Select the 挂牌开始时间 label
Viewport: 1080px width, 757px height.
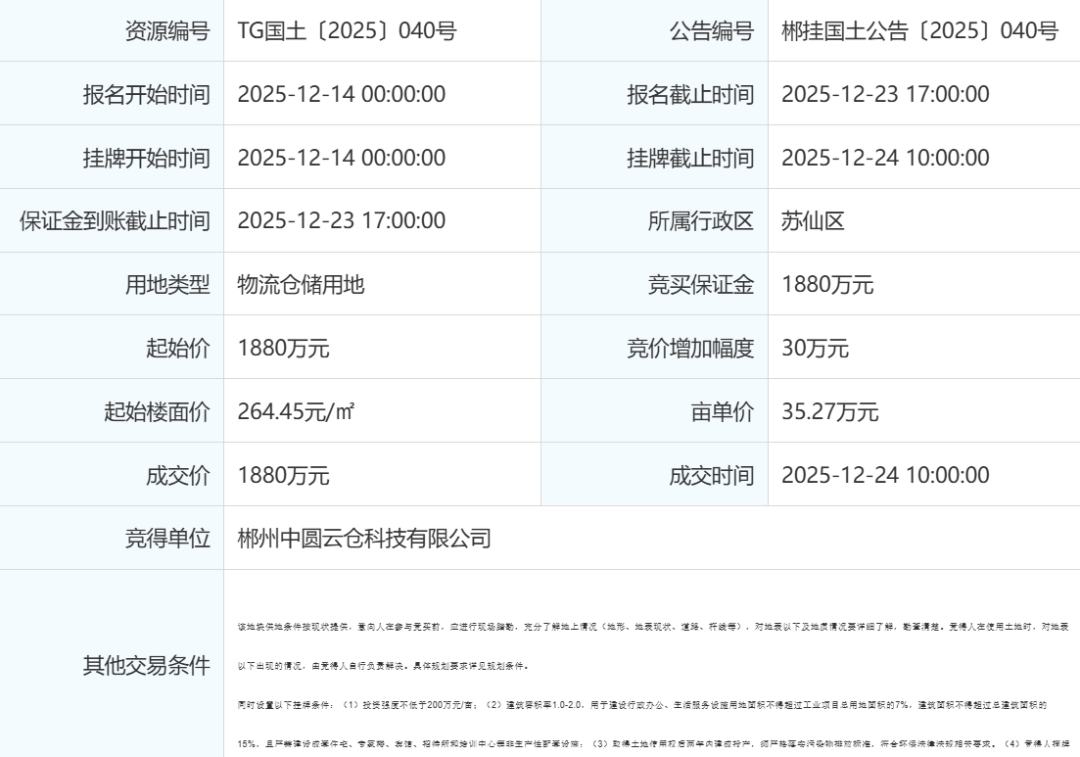click(146, 158)
